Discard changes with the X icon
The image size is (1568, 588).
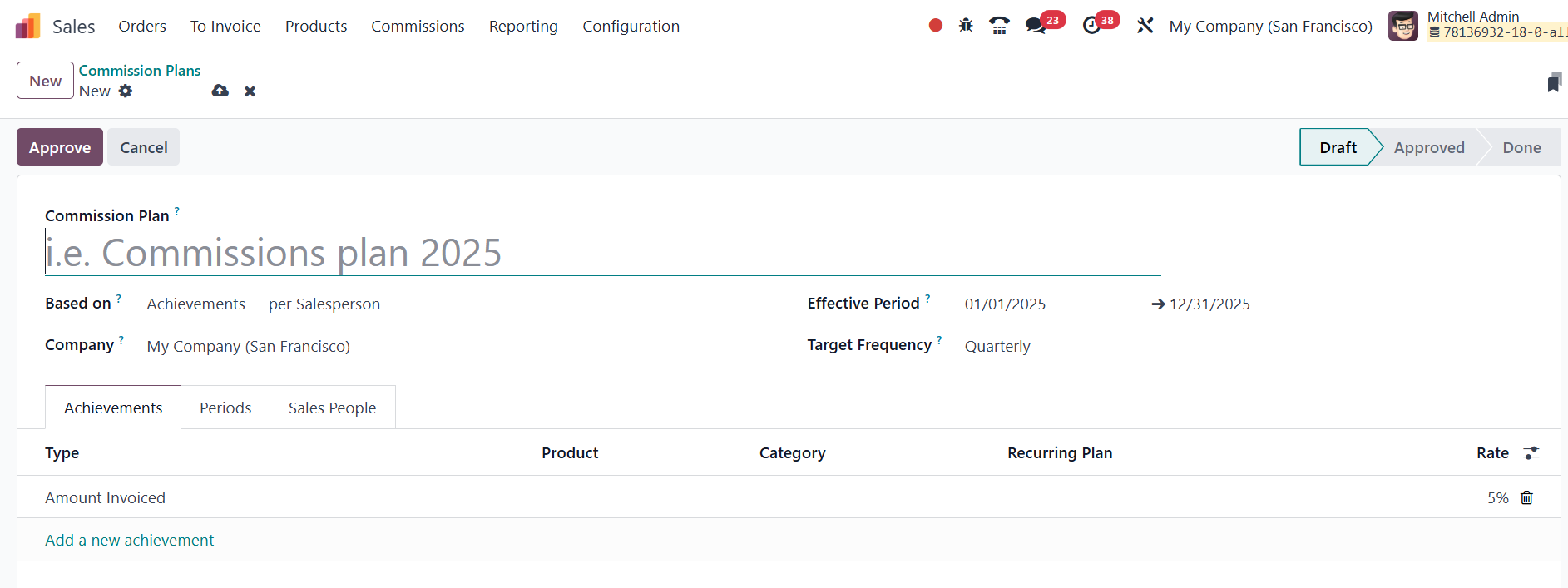250,91
